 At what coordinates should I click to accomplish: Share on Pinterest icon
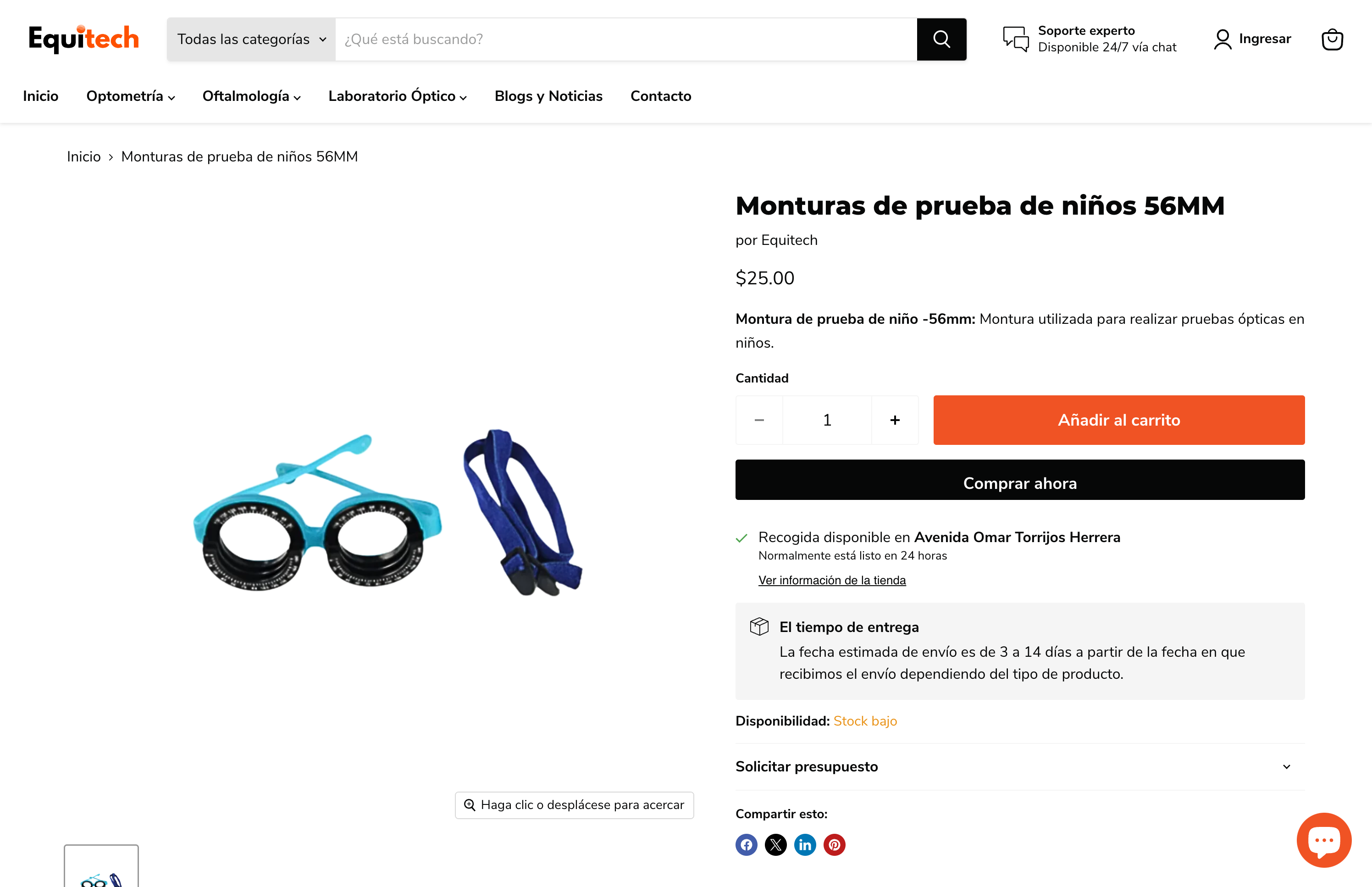tap(834, 845)
